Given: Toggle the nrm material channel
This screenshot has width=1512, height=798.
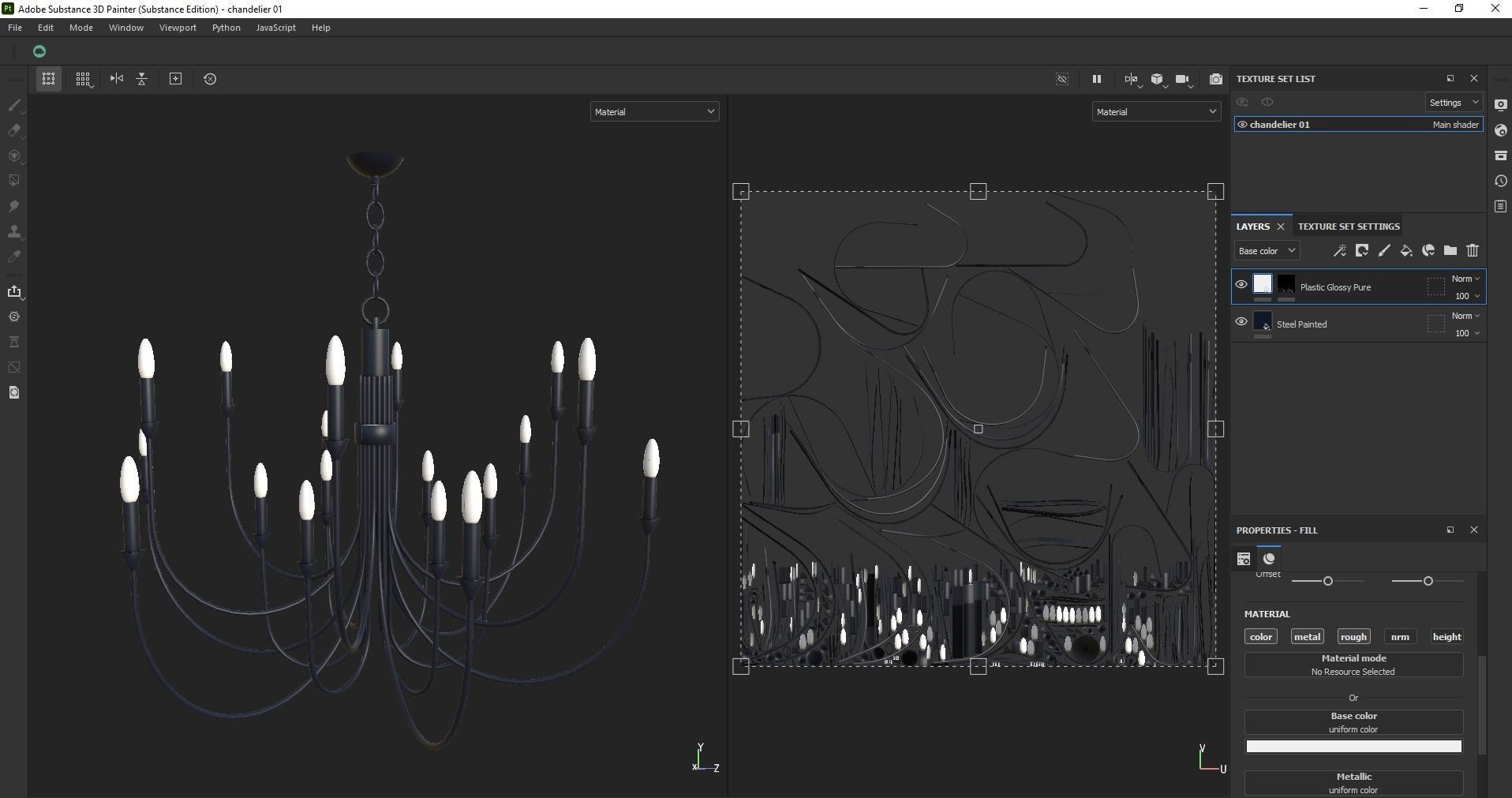Looking at the screenshot, I should [1400, 637].
